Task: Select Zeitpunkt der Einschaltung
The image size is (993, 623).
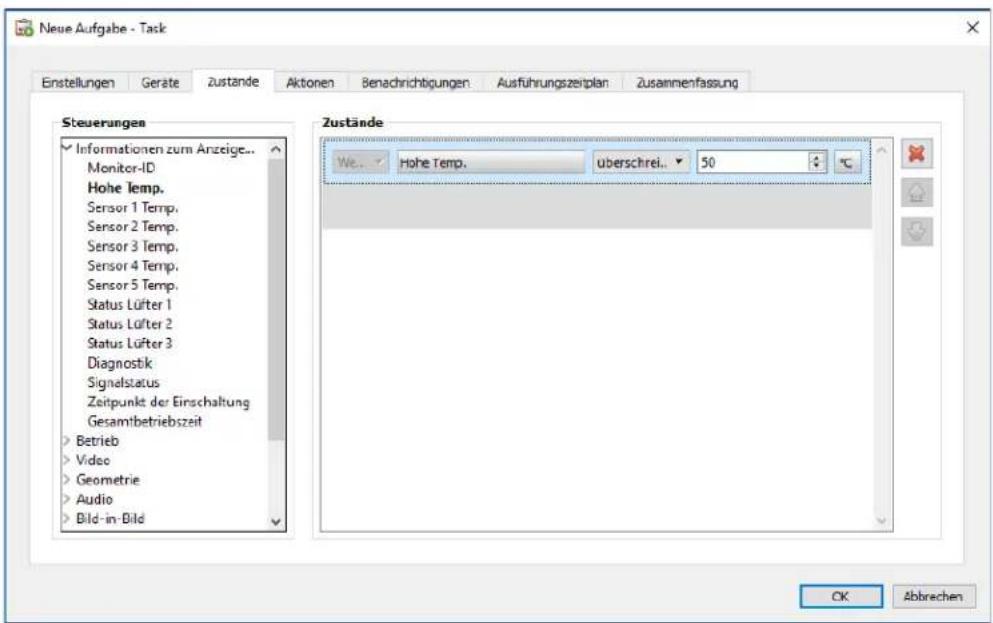Action: click(x=168, y=402)
